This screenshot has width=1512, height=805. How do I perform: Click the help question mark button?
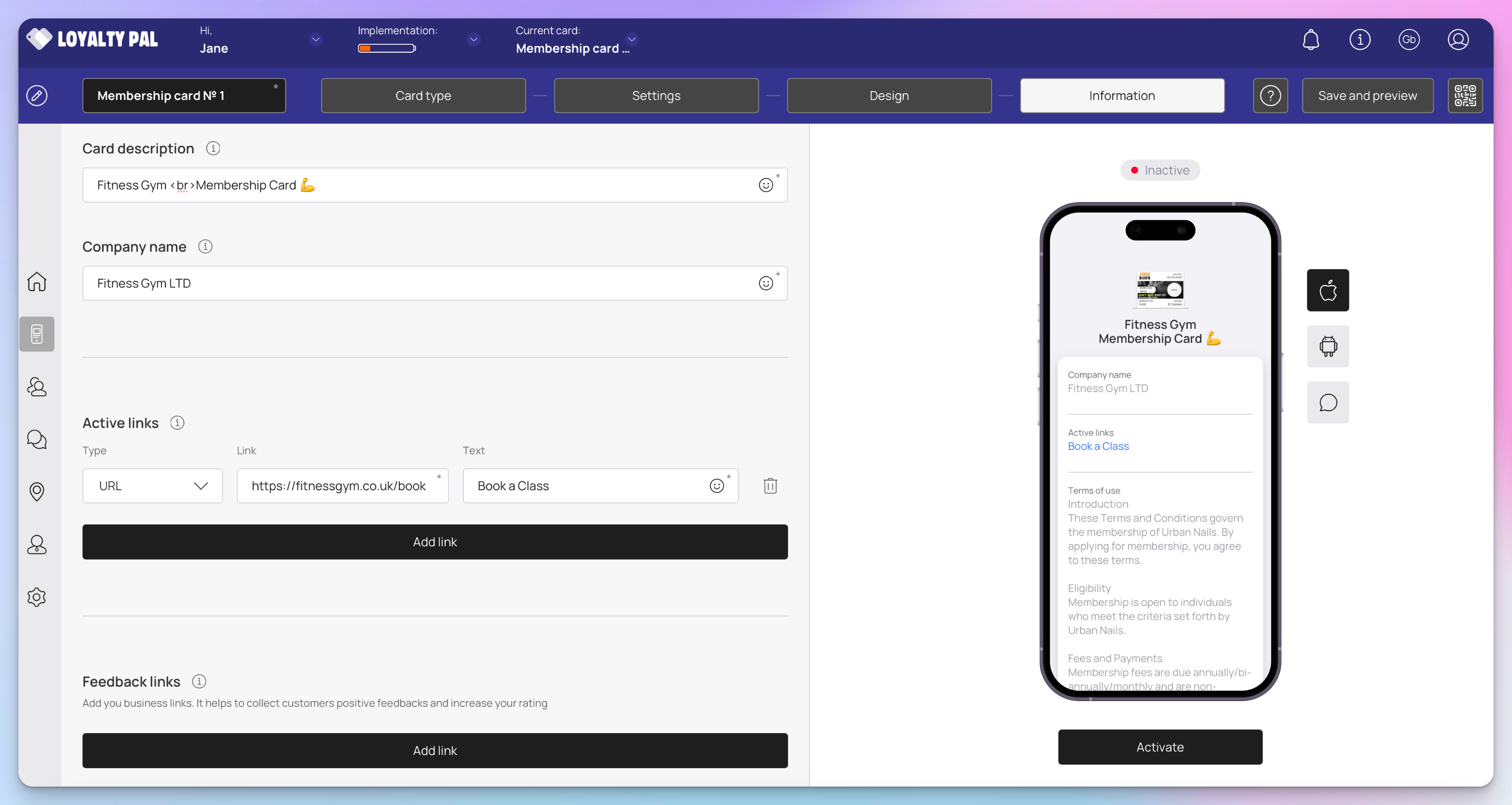(x=1270, y=95)
